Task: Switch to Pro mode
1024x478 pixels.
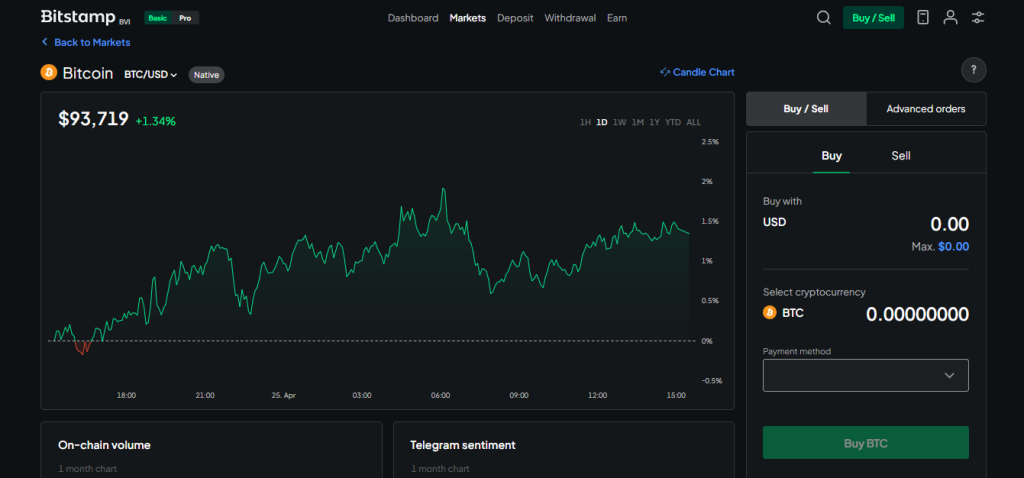Action: (185, 18)
